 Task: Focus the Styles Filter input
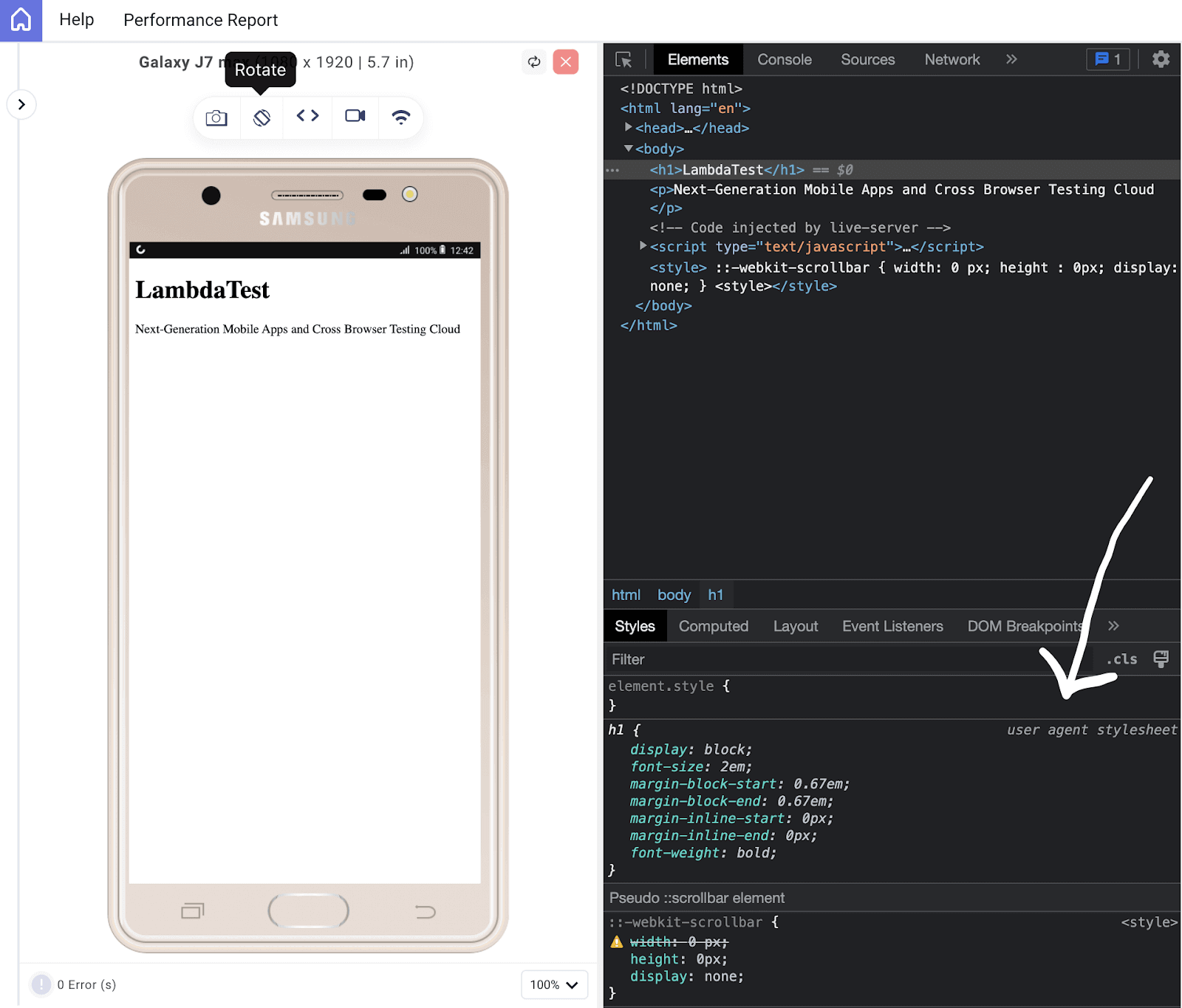[850, 659]
